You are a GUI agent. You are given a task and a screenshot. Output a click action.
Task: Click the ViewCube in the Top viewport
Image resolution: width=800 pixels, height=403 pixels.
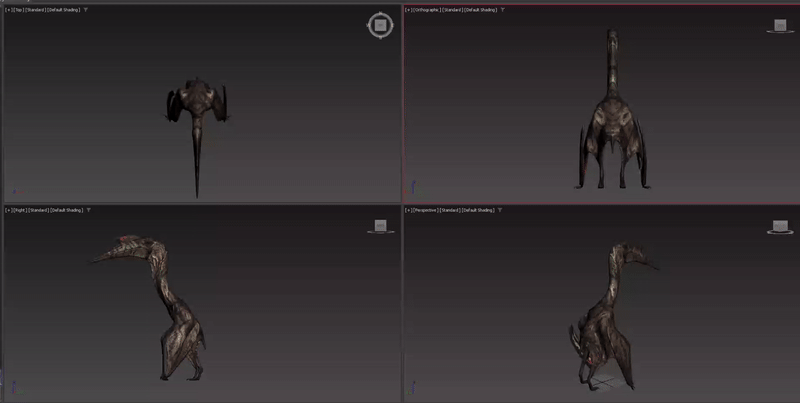(x=380, y=25)
